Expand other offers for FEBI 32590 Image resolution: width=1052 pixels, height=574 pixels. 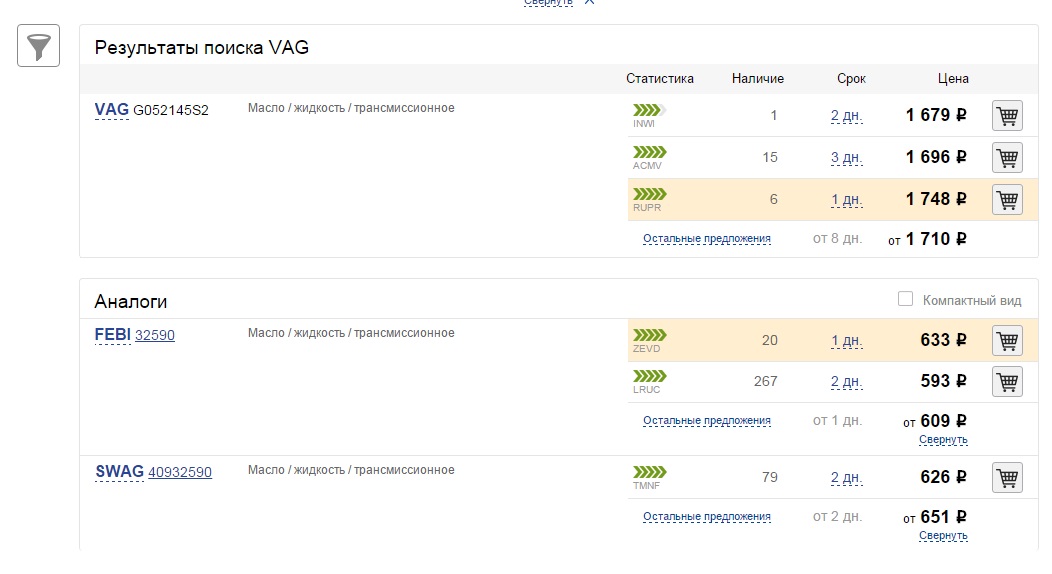[x=706, y=420]
